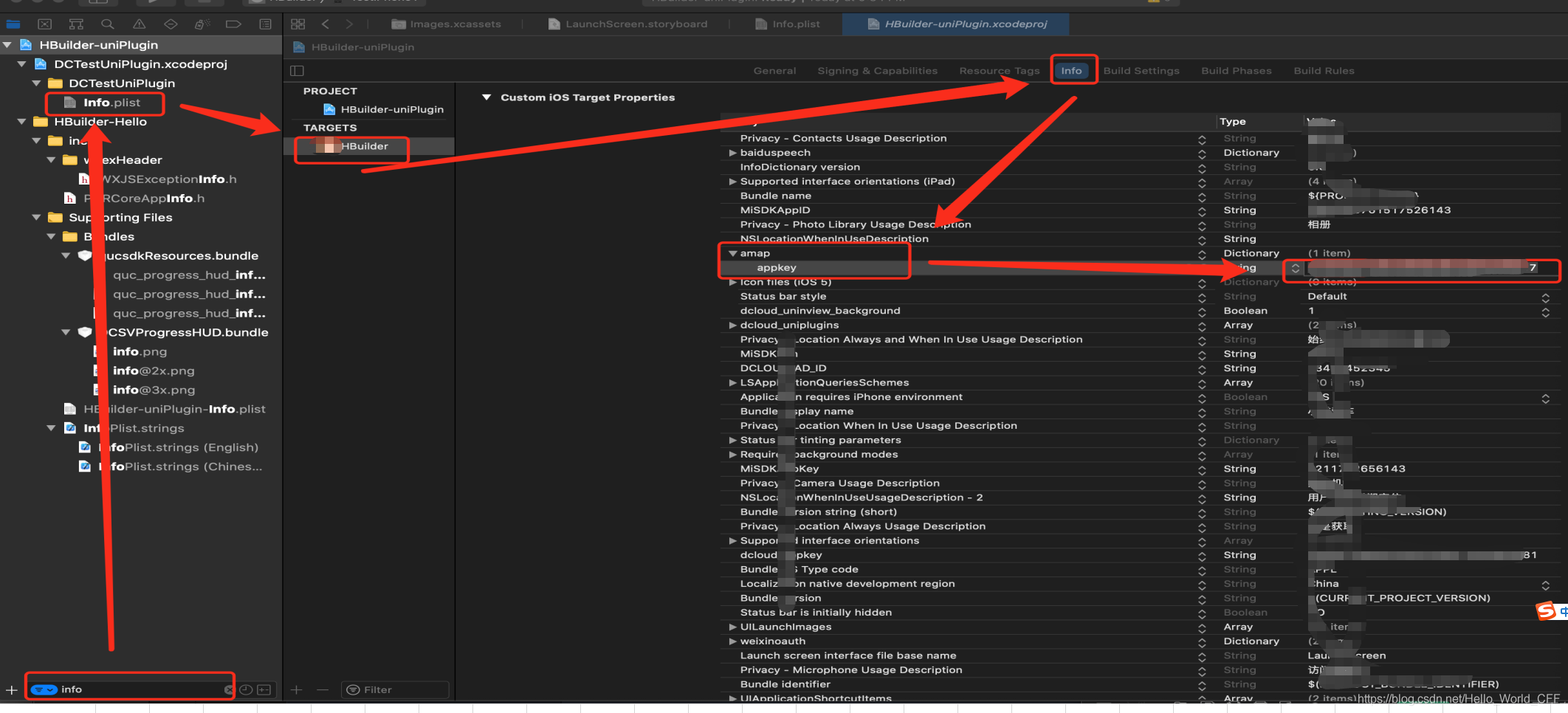Open dcloud_uninview_background Boolean value stepper

click(1545, 311)
